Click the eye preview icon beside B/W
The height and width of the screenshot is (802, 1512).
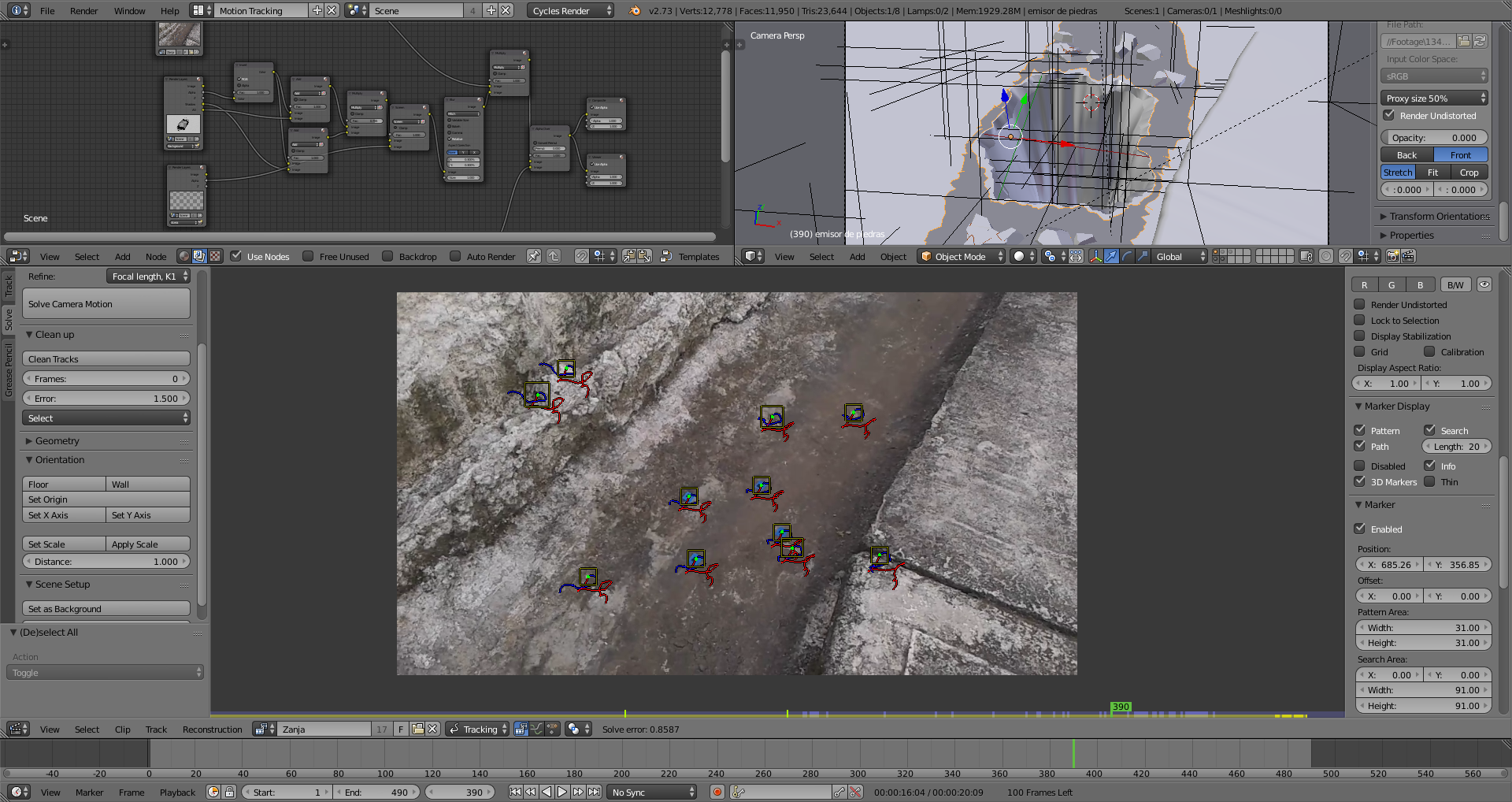(x=1484, y=285)
